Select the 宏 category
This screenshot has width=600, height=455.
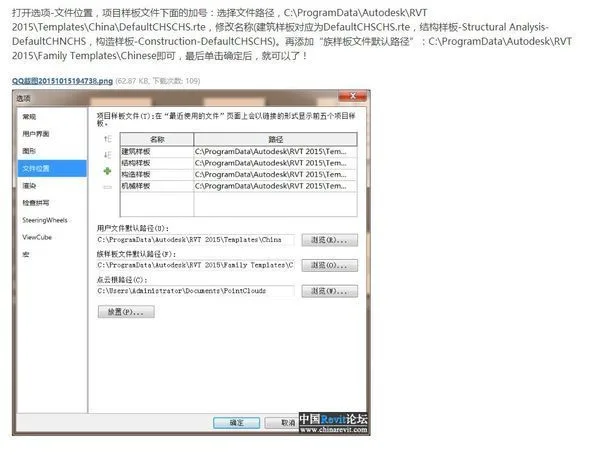(26, 254)
